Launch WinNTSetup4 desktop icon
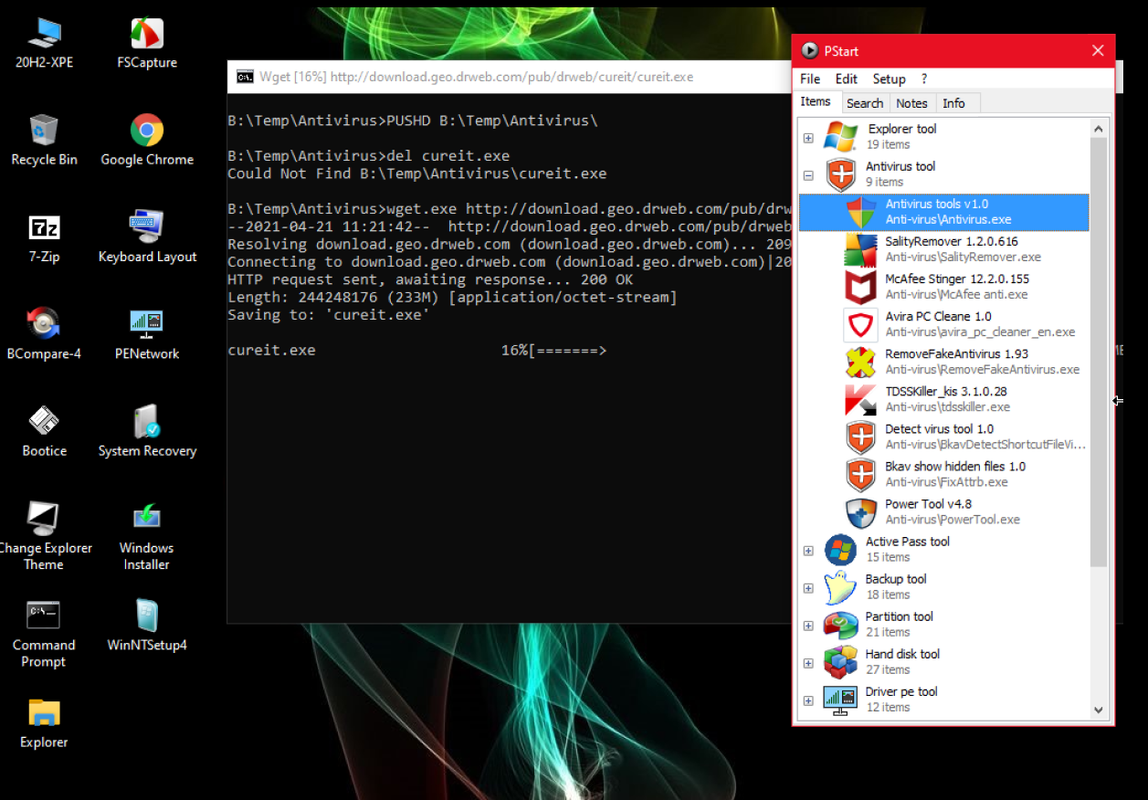The image size is (1148, 800). [x=146, y=626]
